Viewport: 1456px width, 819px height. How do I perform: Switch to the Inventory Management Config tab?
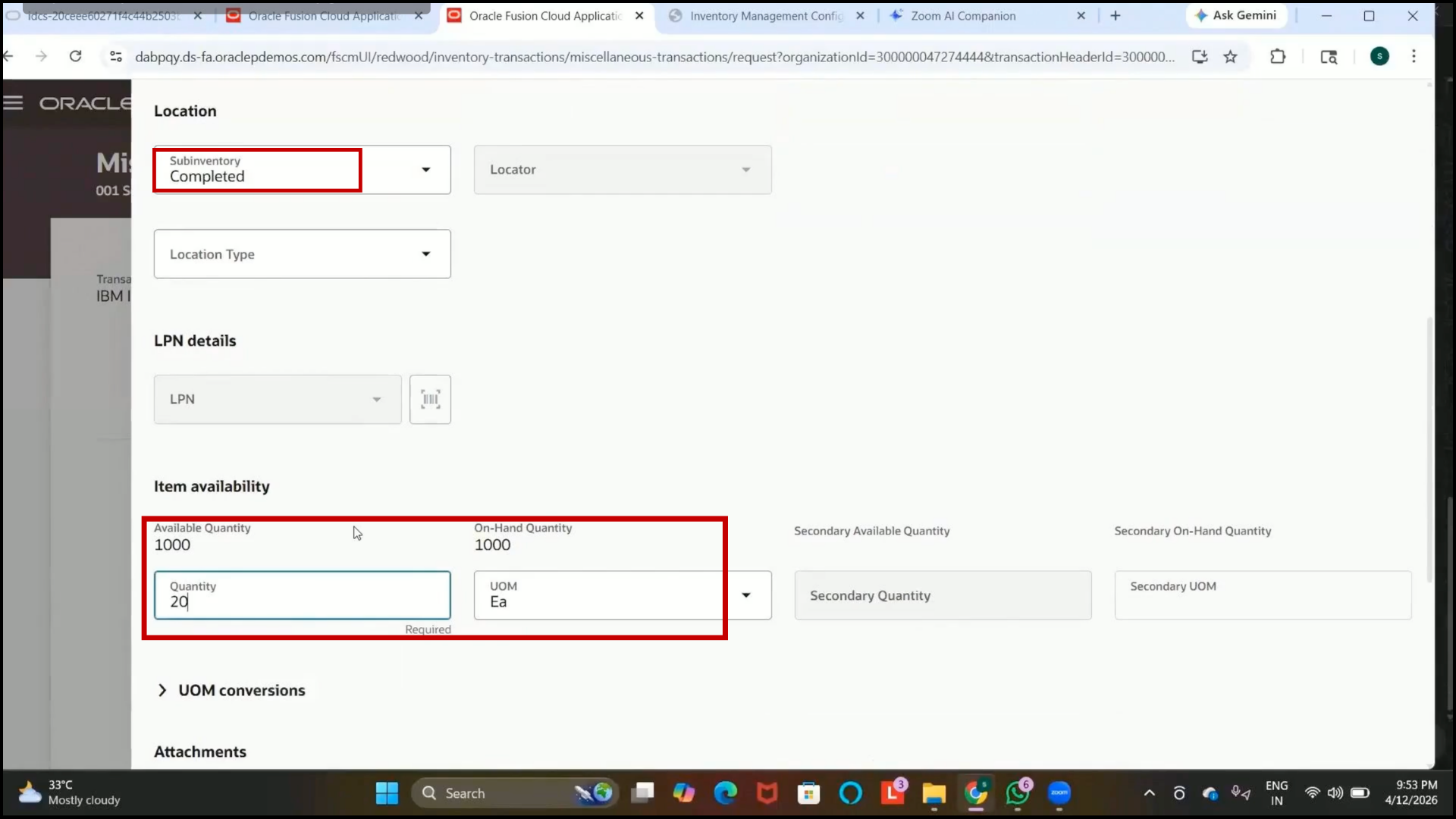[766, 15]
